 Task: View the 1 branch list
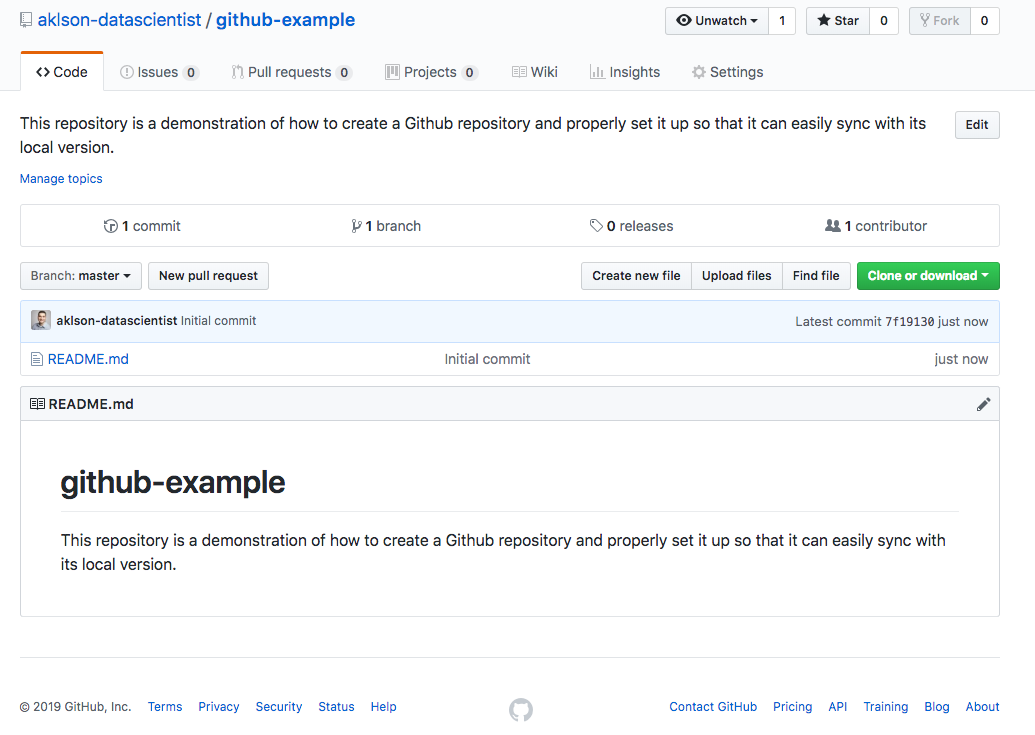[386, 226]
